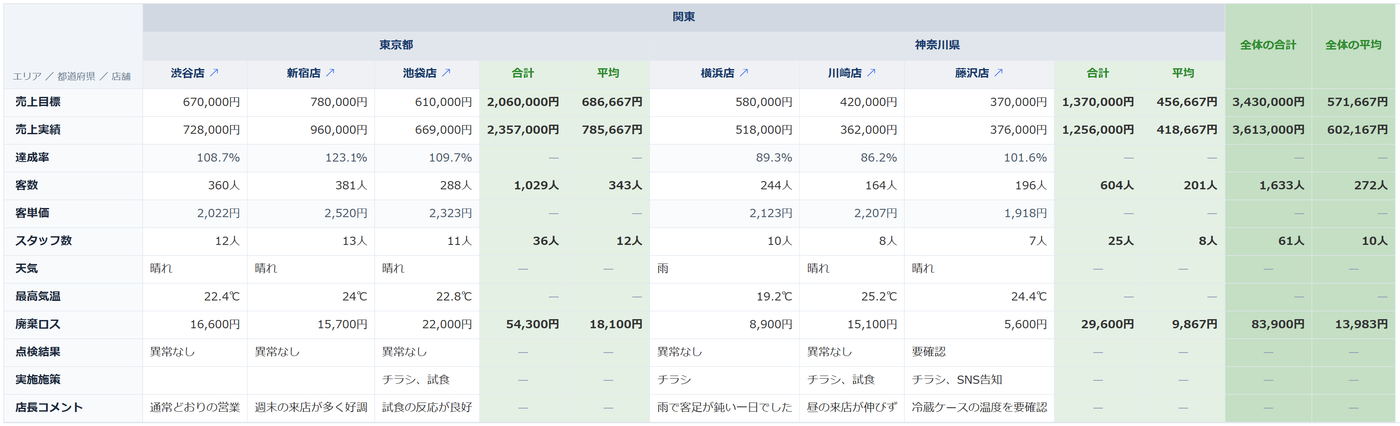Image resolution: width=1400 pixels, height=426 pixels.
Task: Click the 要確認 inspection result cell
Action: (979, 352)
